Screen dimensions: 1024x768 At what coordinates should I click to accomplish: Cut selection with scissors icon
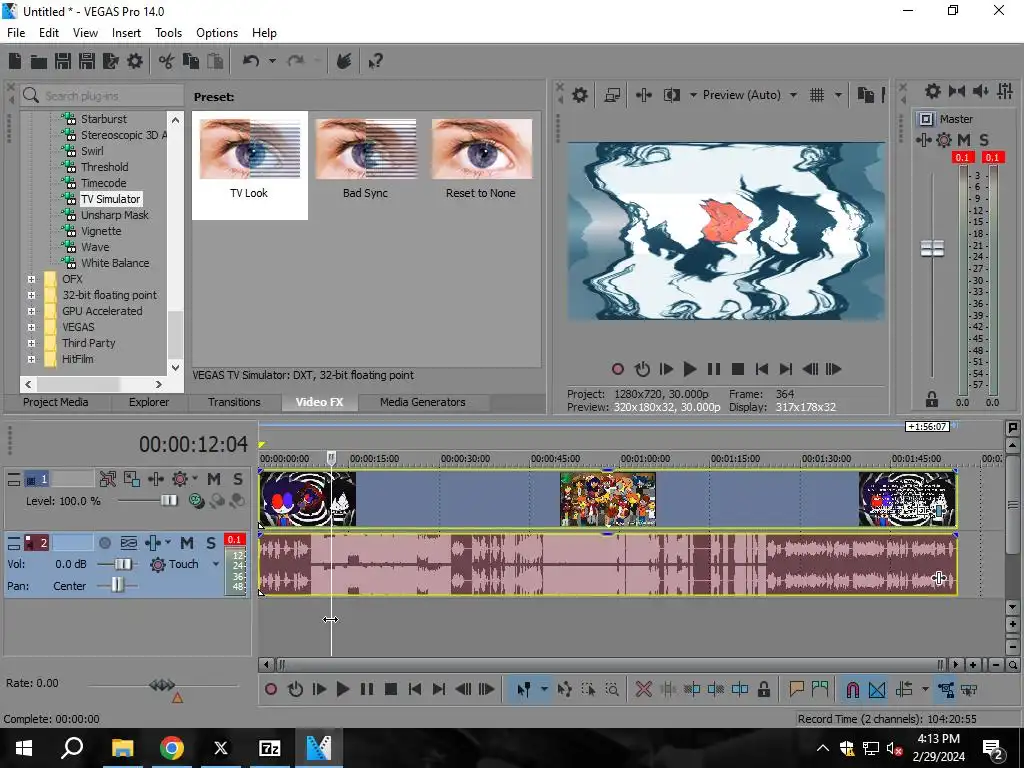(166, 61)
